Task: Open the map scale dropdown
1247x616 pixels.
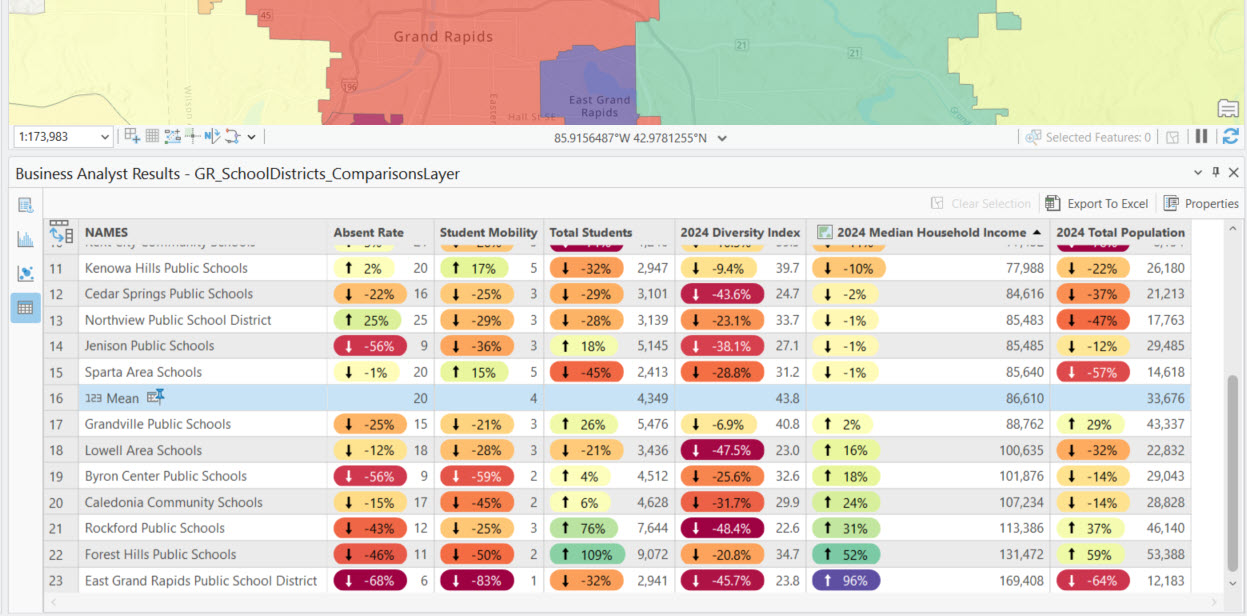Action: click(105, 137)
